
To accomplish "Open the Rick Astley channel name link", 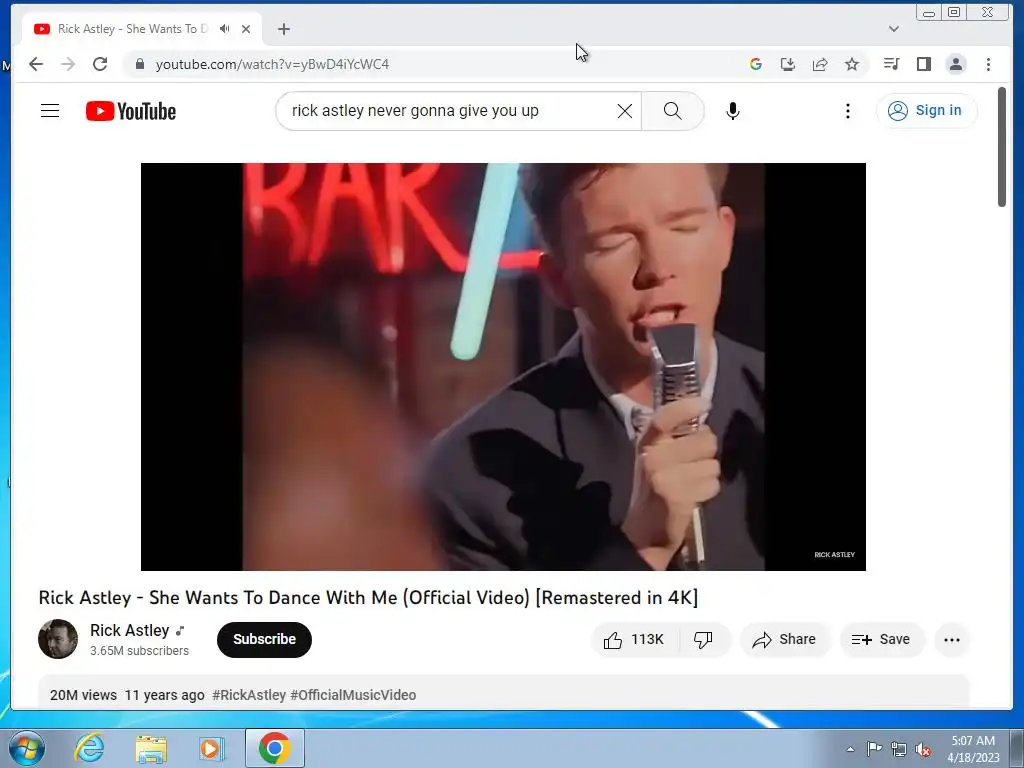I will point(129,630).
